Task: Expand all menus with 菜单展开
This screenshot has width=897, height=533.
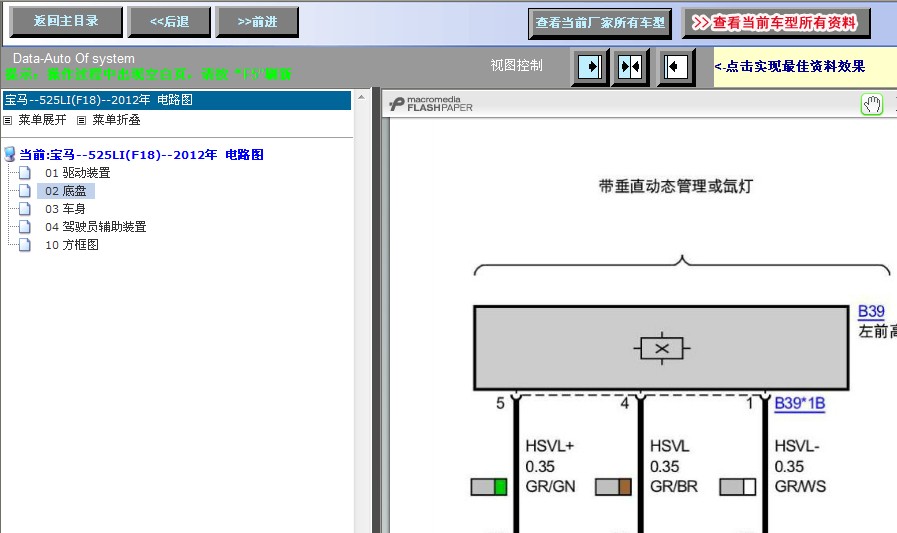Action: (42, 120)
